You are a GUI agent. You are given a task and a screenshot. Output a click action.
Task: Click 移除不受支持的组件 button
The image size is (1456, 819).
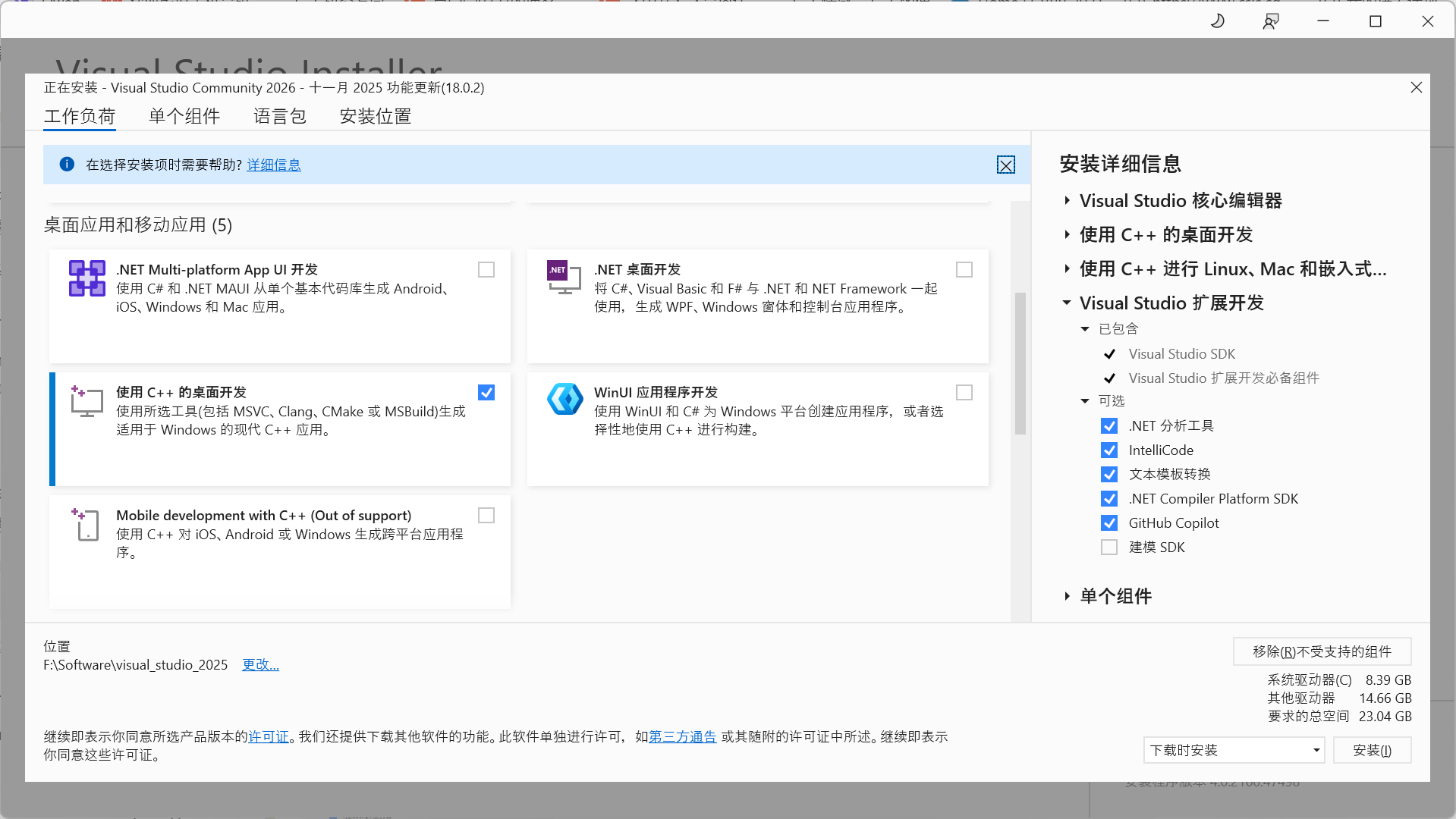pos(1322,652)
